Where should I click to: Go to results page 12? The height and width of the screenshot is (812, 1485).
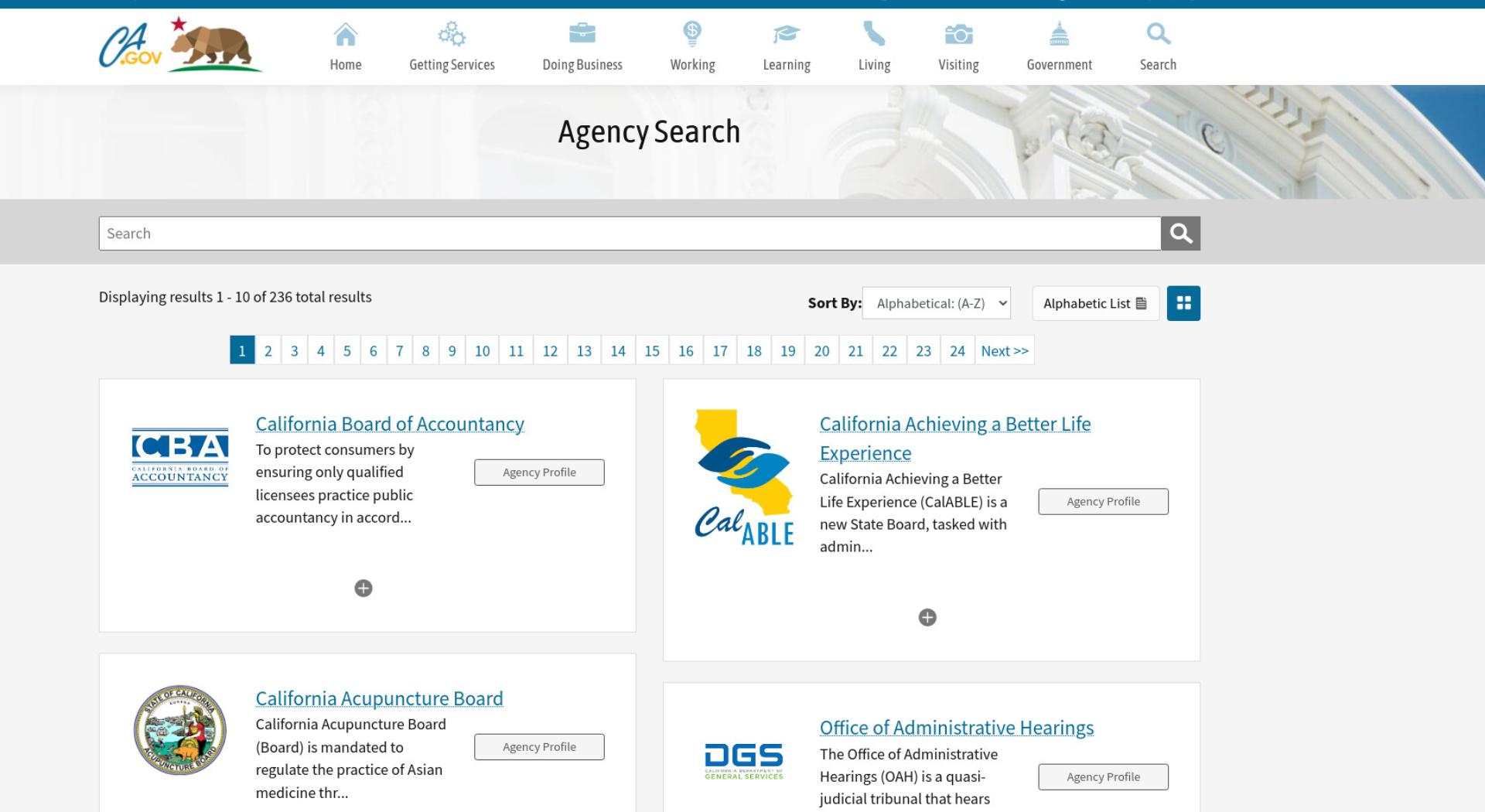[551, 350]
